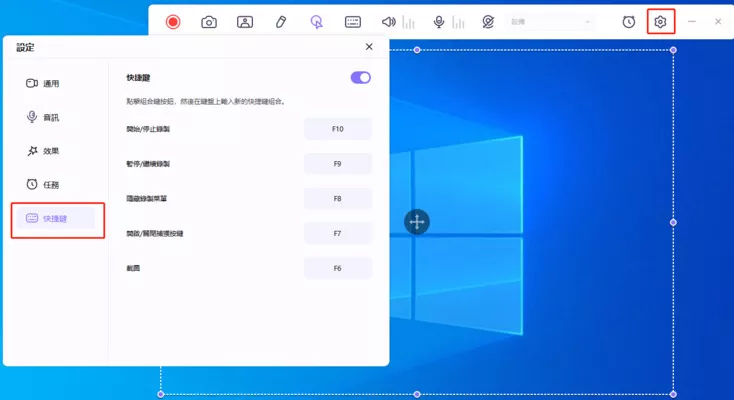
Task: Close the 設定 settings dialog
Action: [x=369, y=47]
